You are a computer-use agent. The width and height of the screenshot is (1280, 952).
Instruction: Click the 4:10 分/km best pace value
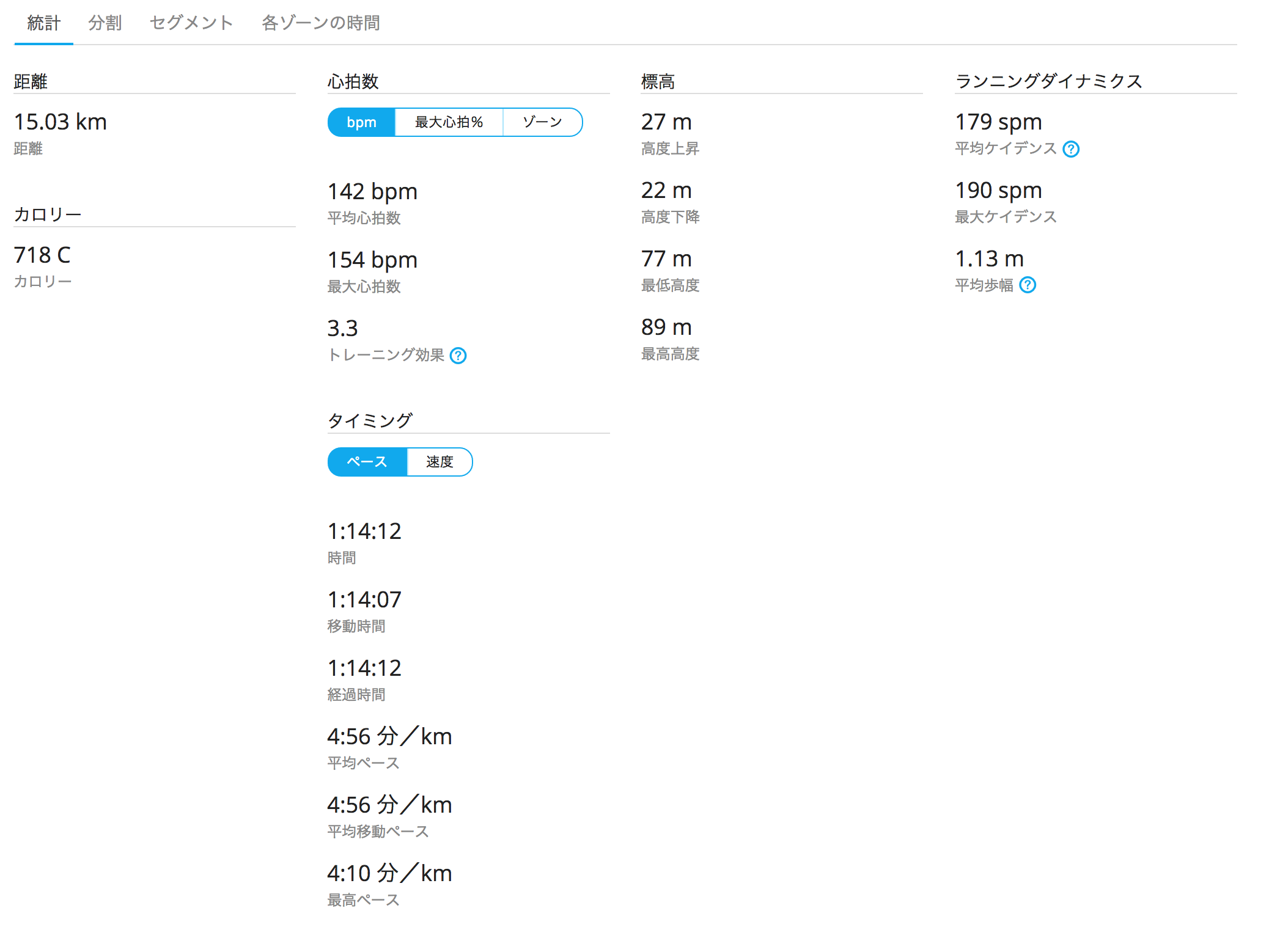(x=390, y=874)
